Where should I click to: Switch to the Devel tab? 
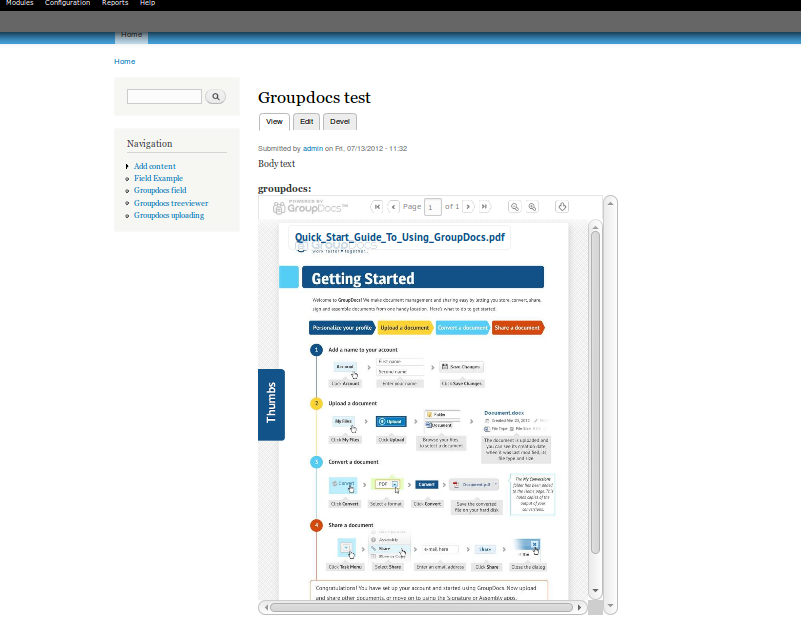(340, 122)
